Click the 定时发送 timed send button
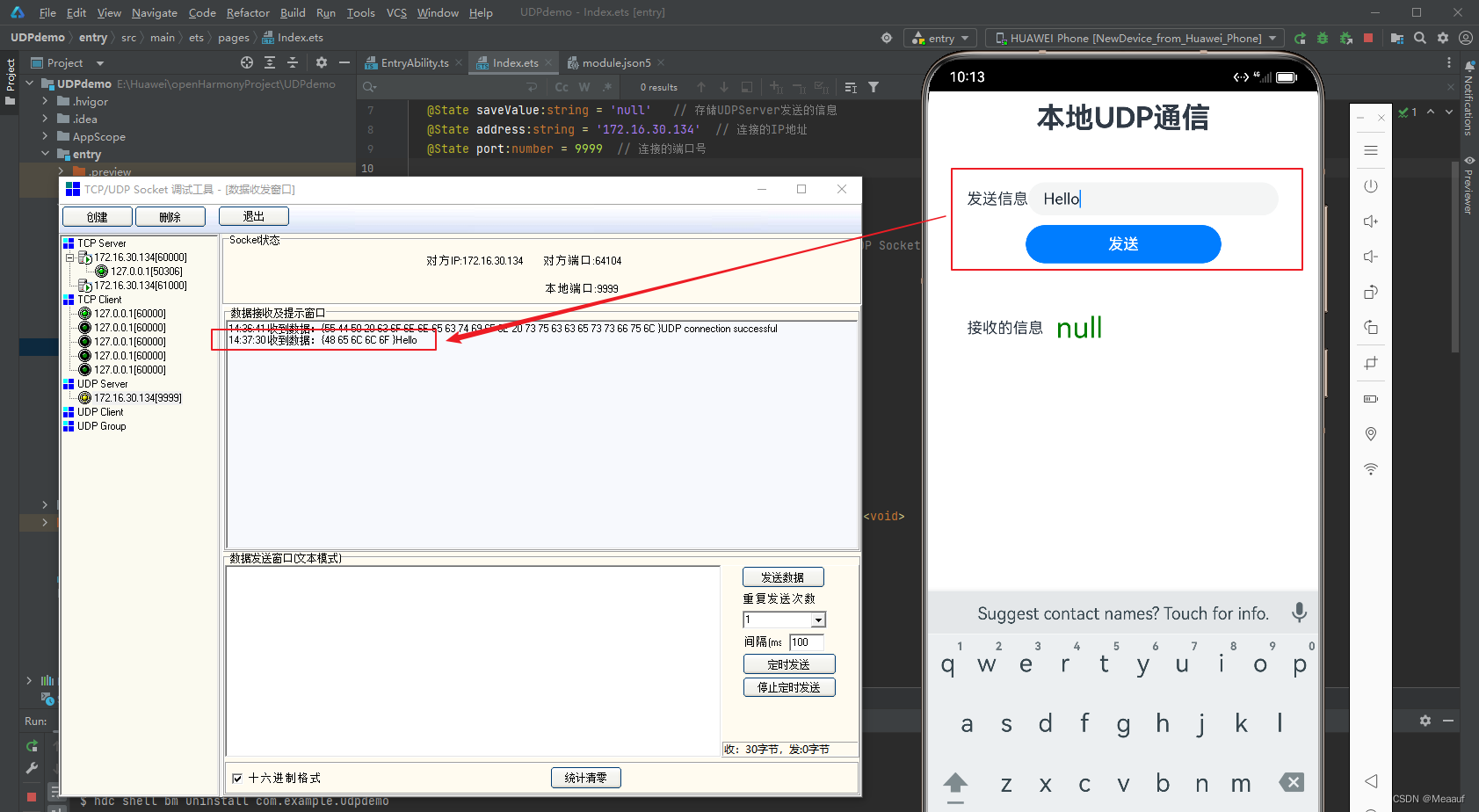Viewport: 1479px width, 812px height. pyautogui.click(x=789, y=664)
